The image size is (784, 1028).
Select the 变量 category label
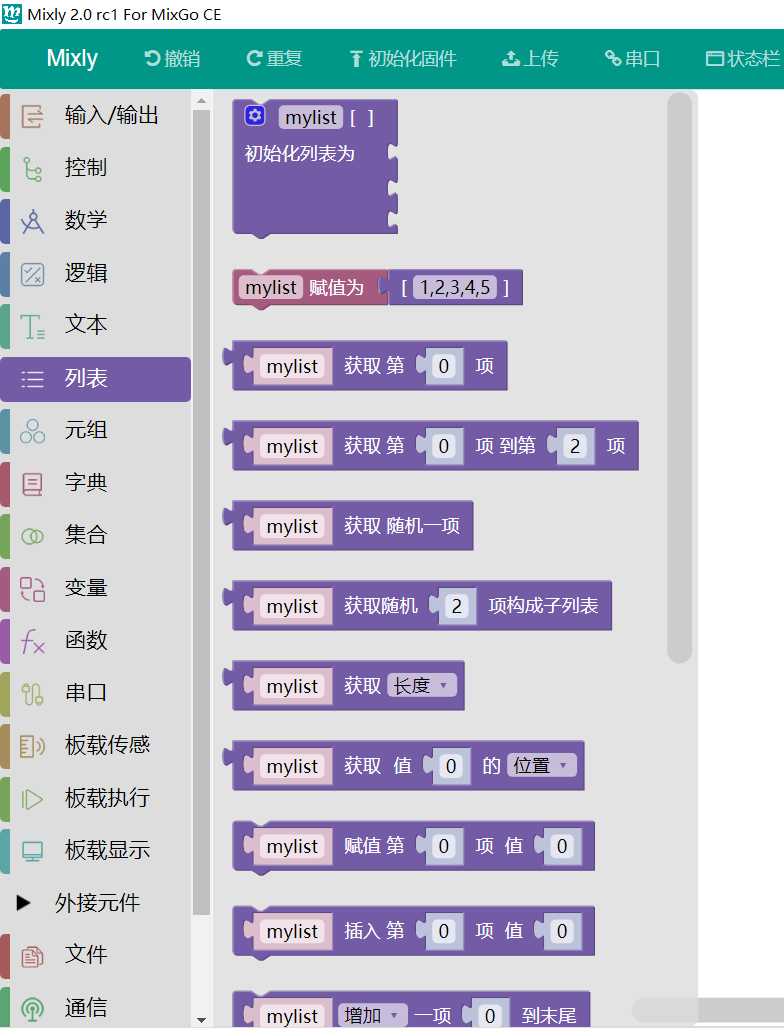pyautogui.click(x=86, y=588)
